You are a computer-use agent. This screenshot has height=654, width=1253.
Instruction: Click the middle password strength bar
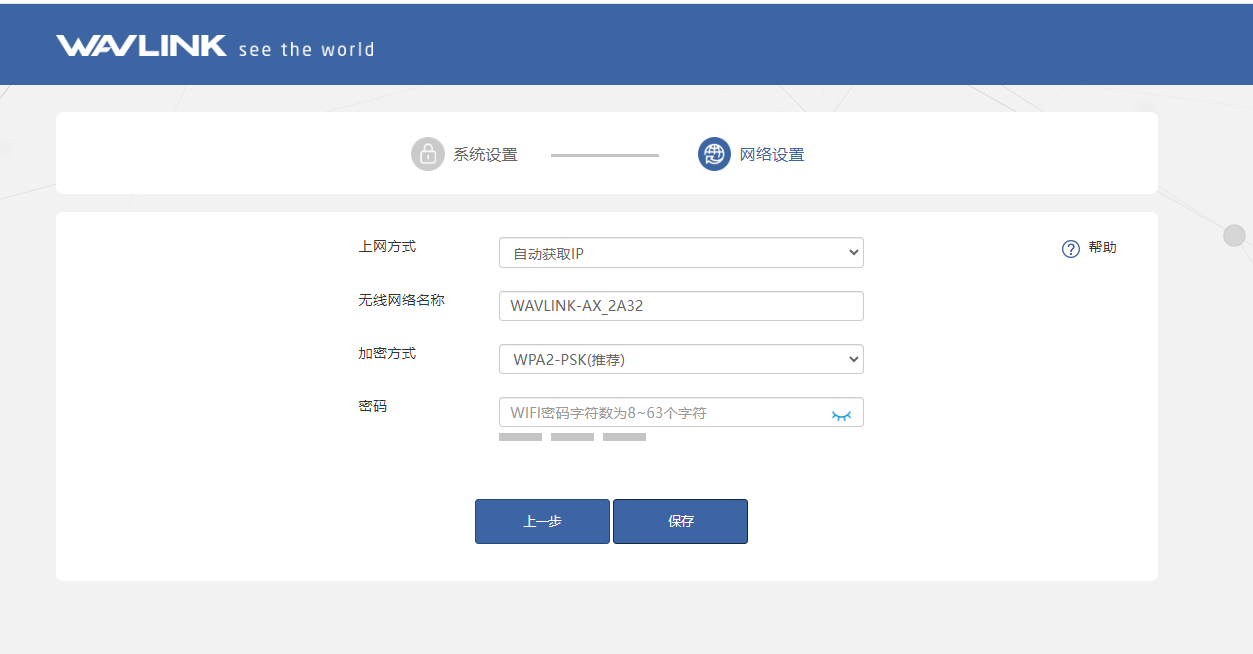click(572, 437)
